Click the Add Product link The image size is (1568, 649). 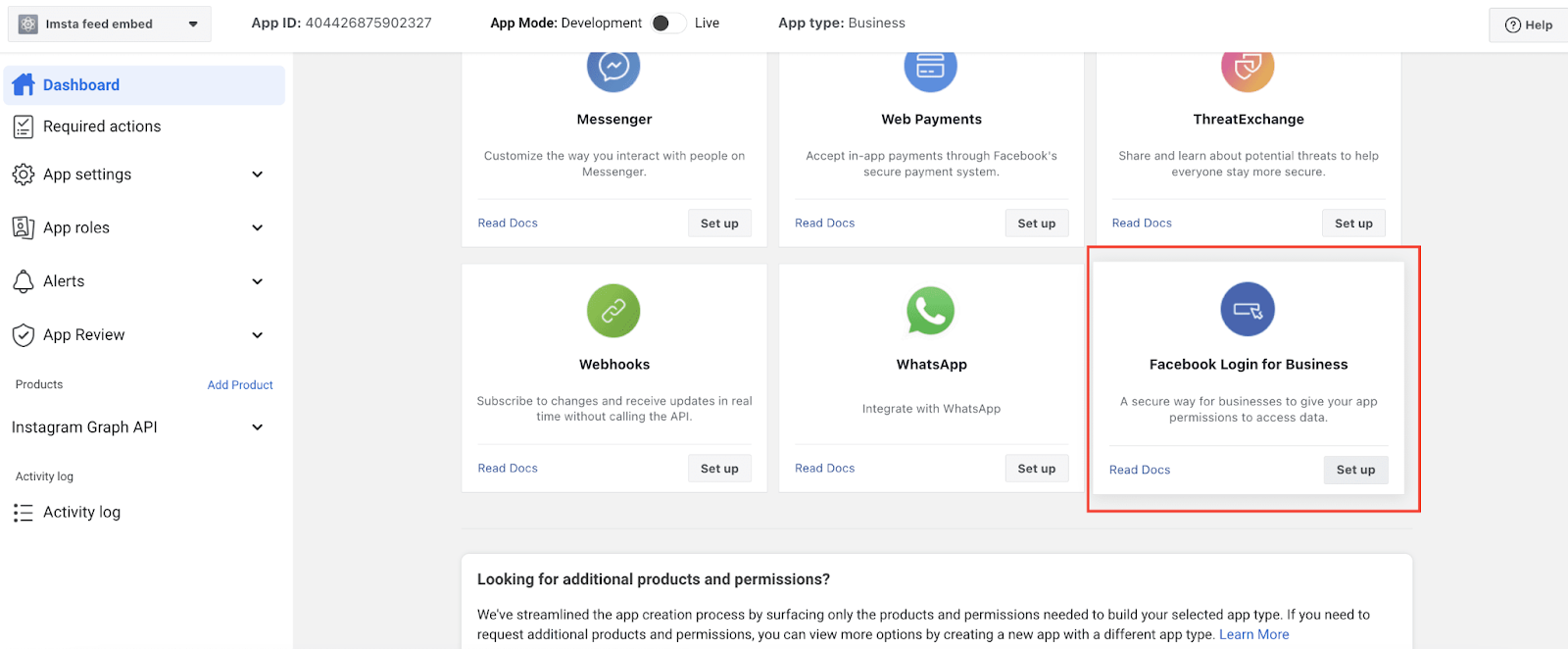[240, 385]
